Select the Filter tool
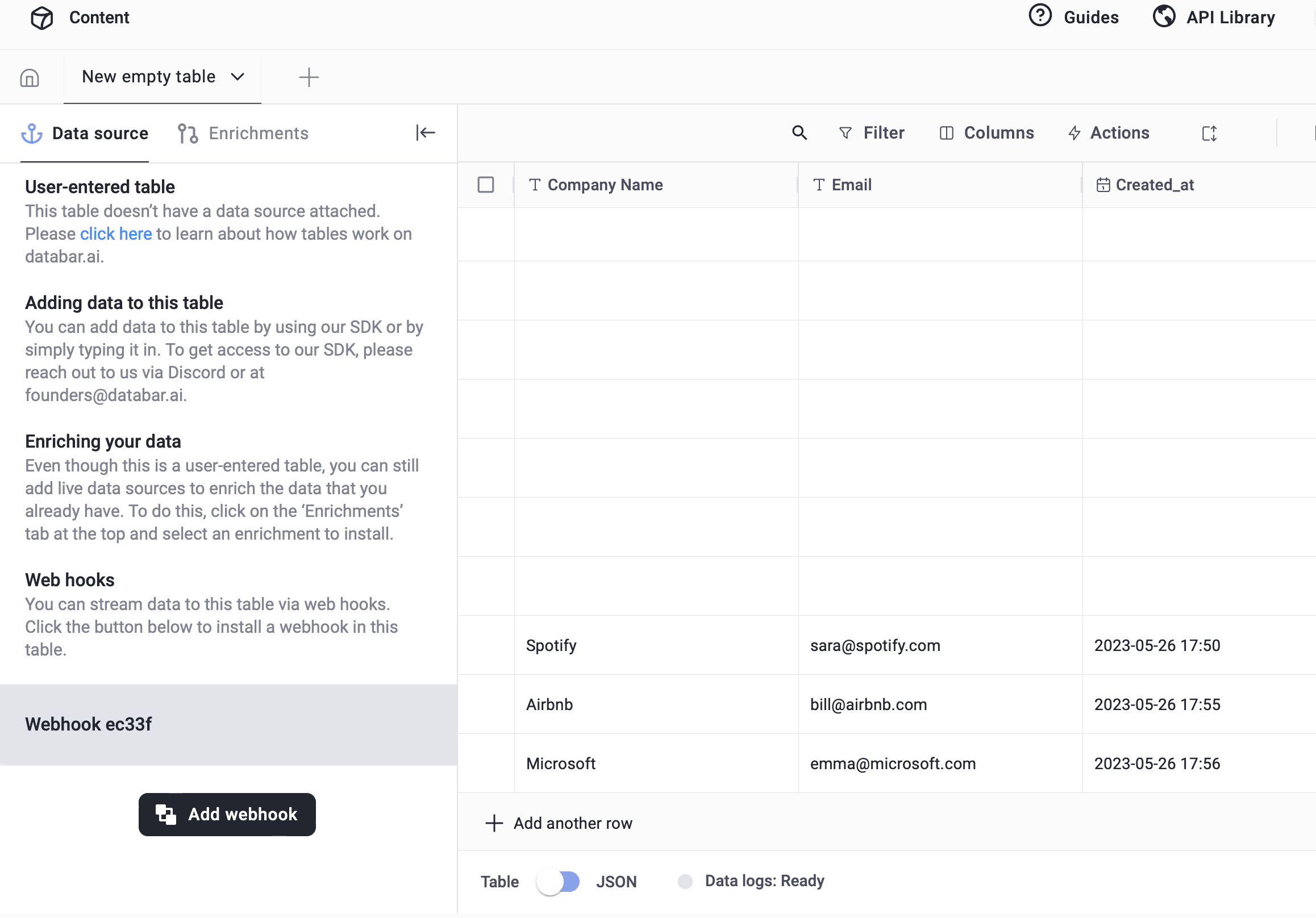The height and width of the screenshot is (918, 1316). 872,133
